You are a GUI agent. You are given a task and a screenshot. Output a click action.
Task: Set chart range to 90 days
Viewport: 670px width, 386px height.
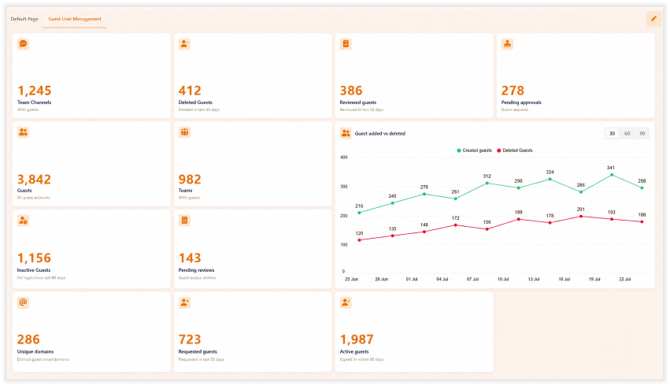642,133
